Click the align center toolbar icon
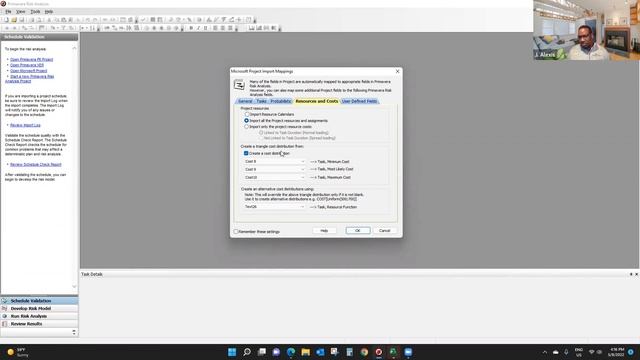This screenshot has height=360, width=640. click(x=223, y=28)
